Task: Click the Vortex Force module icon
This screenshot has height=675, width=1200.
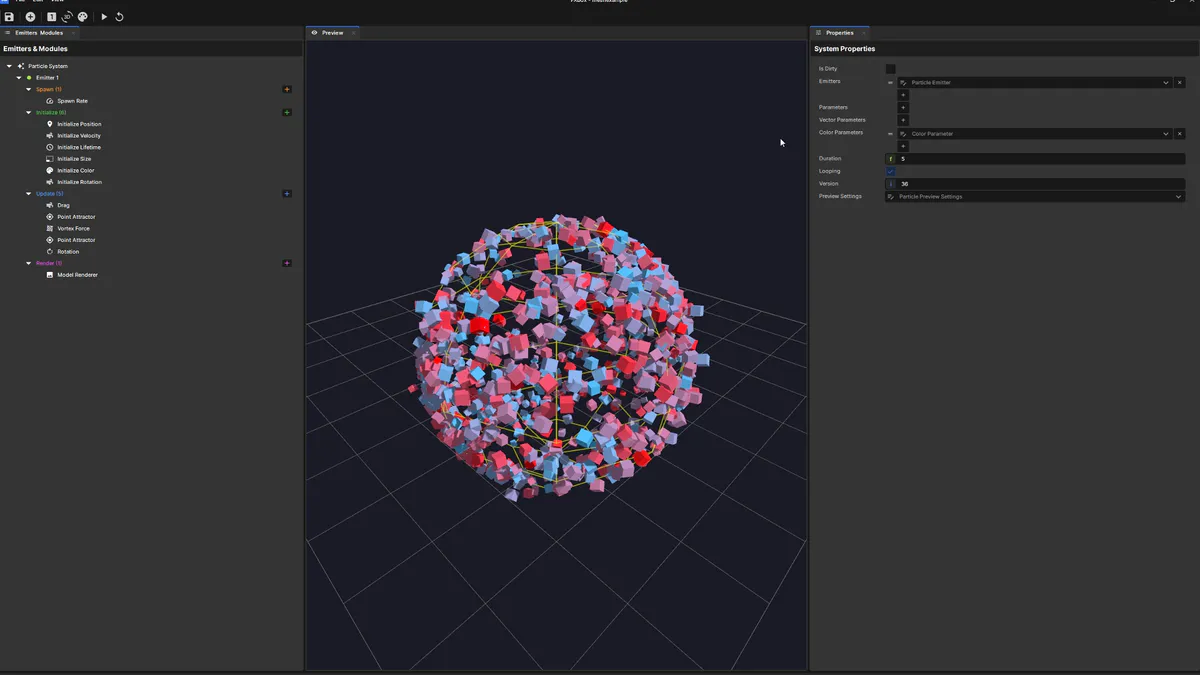Action: tap(50, 228)
